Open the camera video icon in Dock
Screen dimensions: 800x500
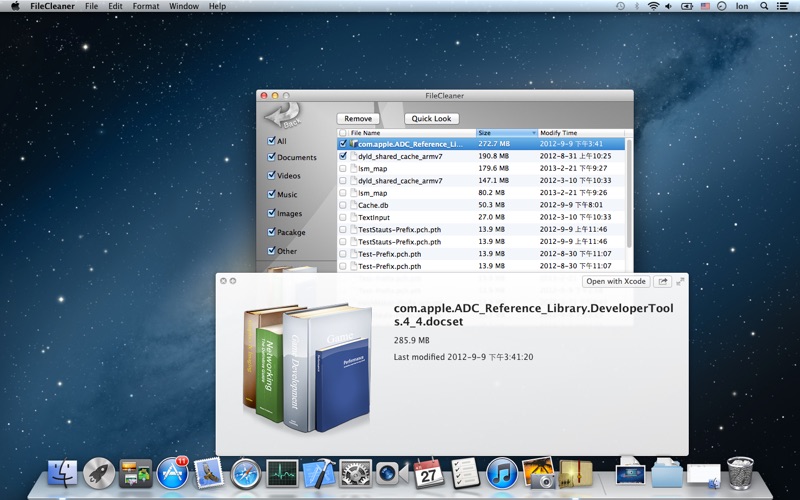pyautogui.click(x=392, y=473)
